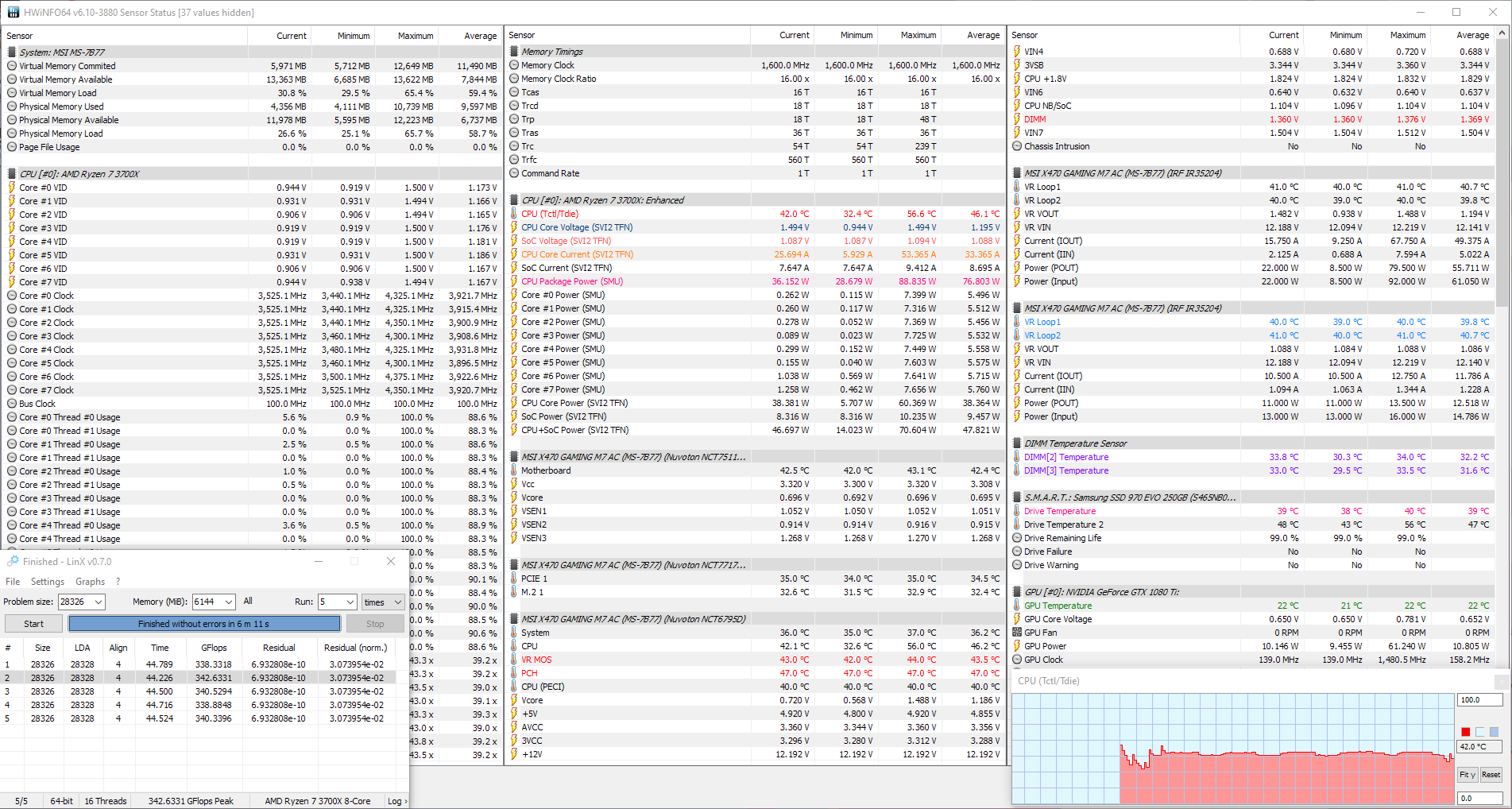Click the Time column header in LinX
The height and width of the screenshot is (809, 1512).
coord(160,648)
